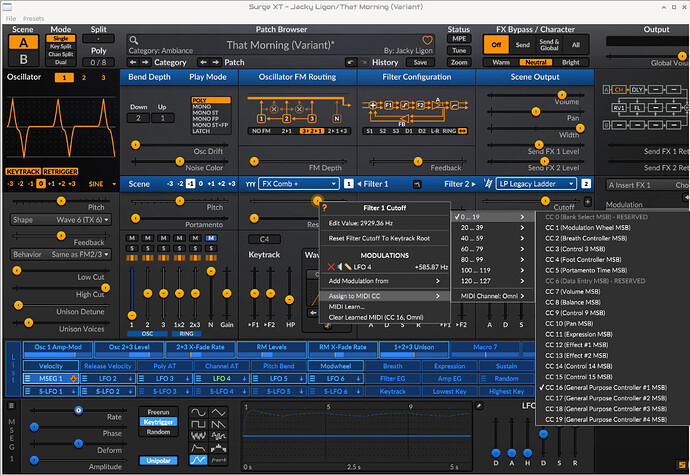
Task: Toggle the KEYTRACK oscillator option
Action: [23, 172]
